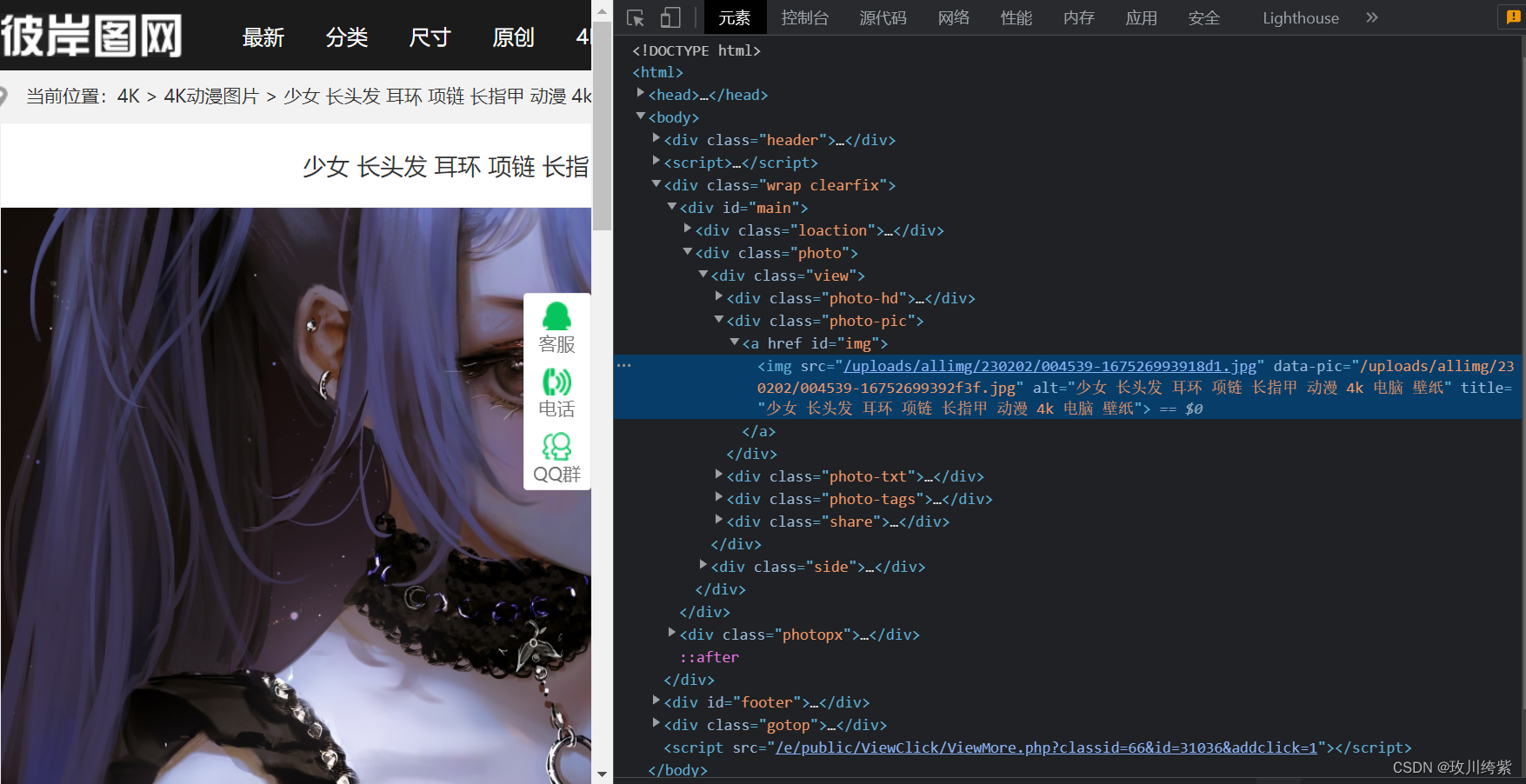Select the ::after pseudo-element row

[709, 657]
